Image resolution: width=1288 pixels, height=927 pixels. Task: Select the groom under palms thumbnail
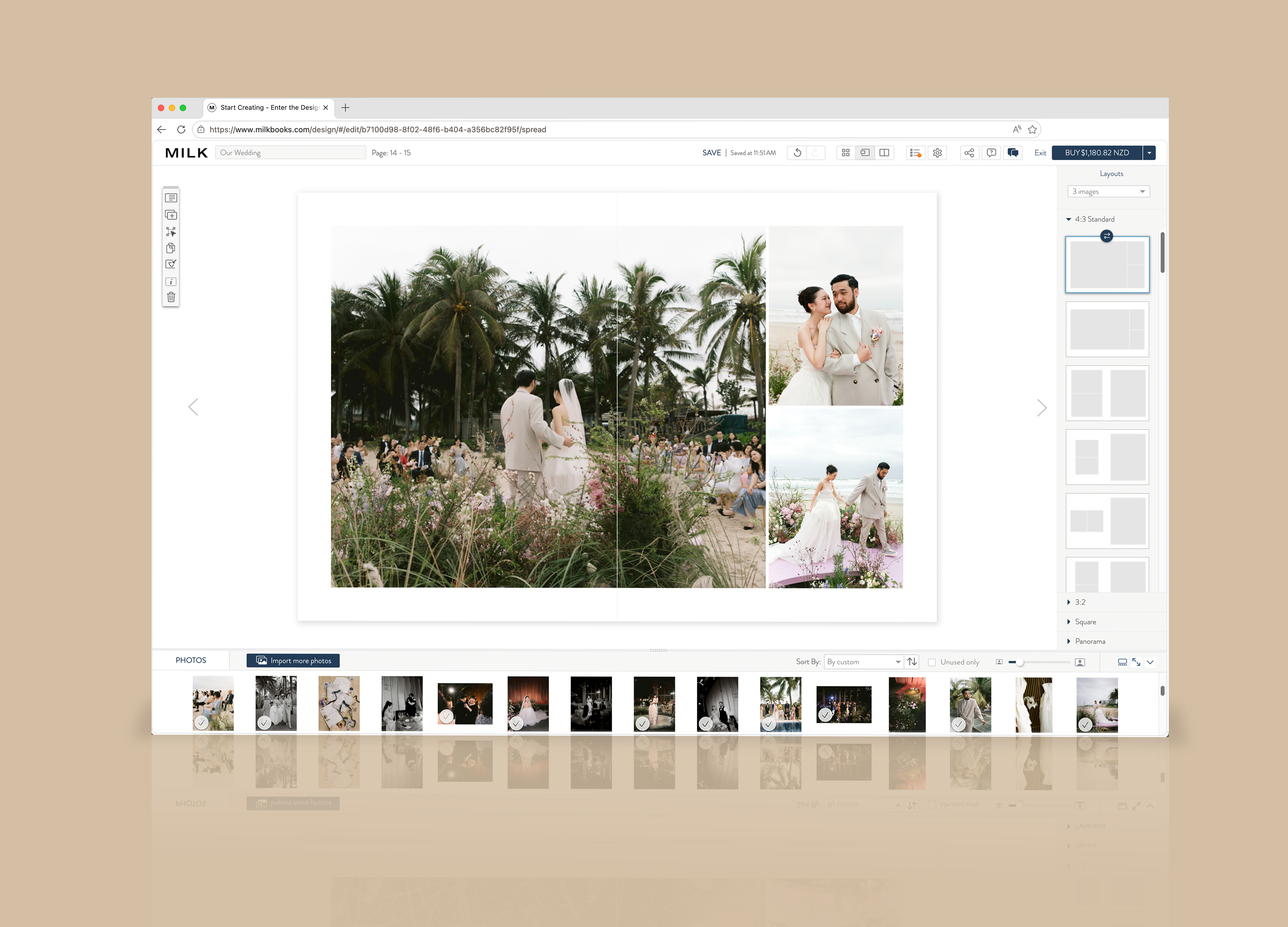970,705
